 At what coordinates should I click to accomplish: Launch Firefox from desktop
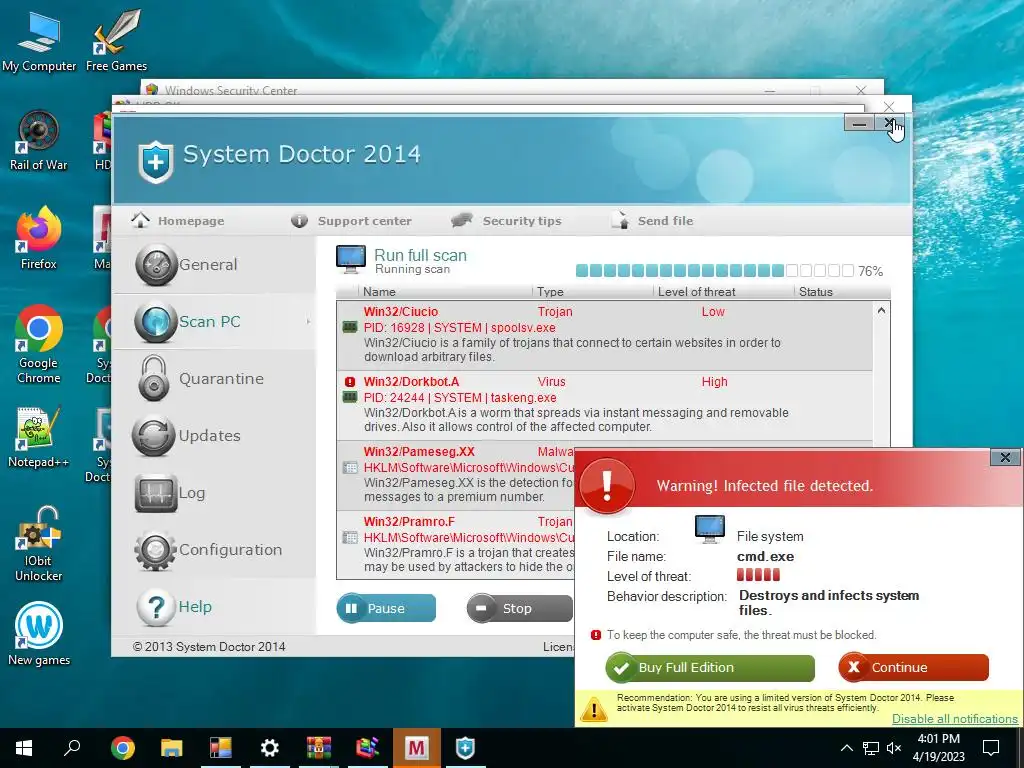point(39,238)
